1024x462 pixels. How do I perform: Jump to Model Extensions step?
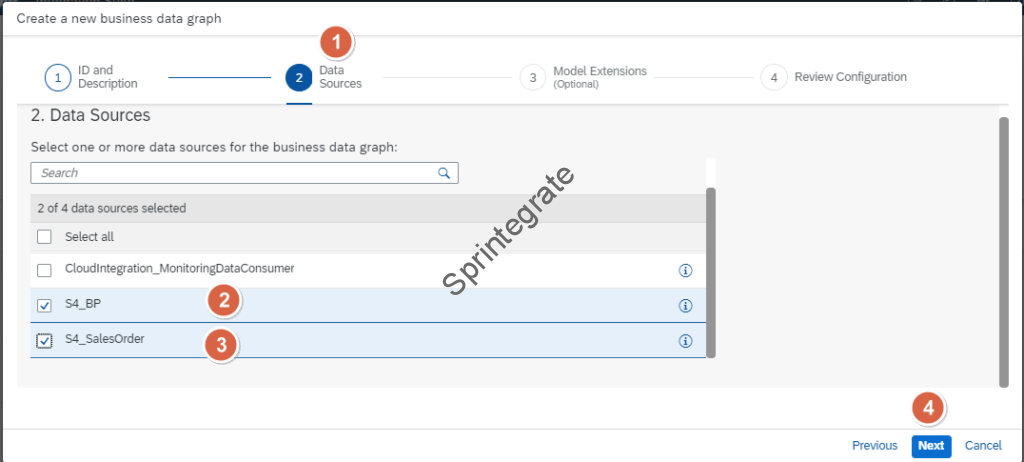click(x=599, y=72)
